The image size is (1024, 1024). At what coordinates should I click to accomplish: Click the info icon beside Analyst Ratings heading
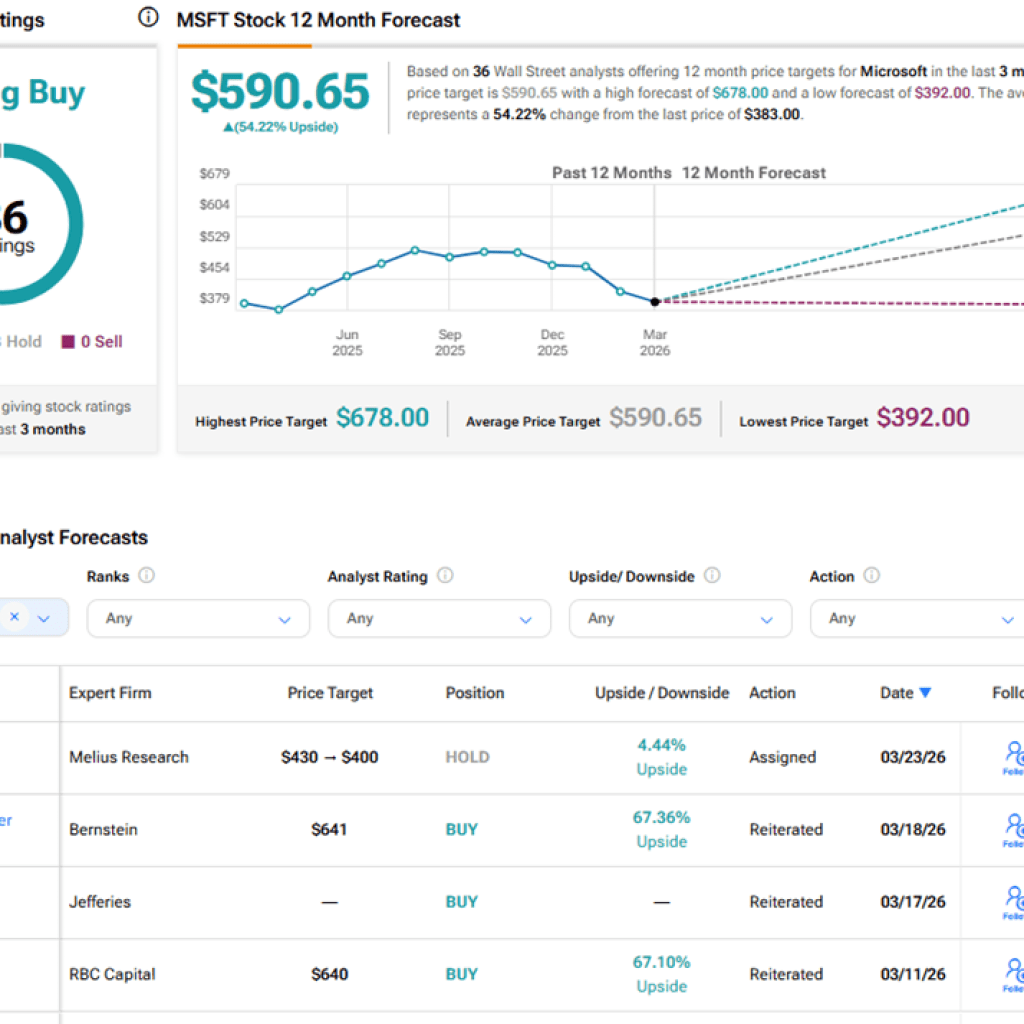click(x=146, y=16)
